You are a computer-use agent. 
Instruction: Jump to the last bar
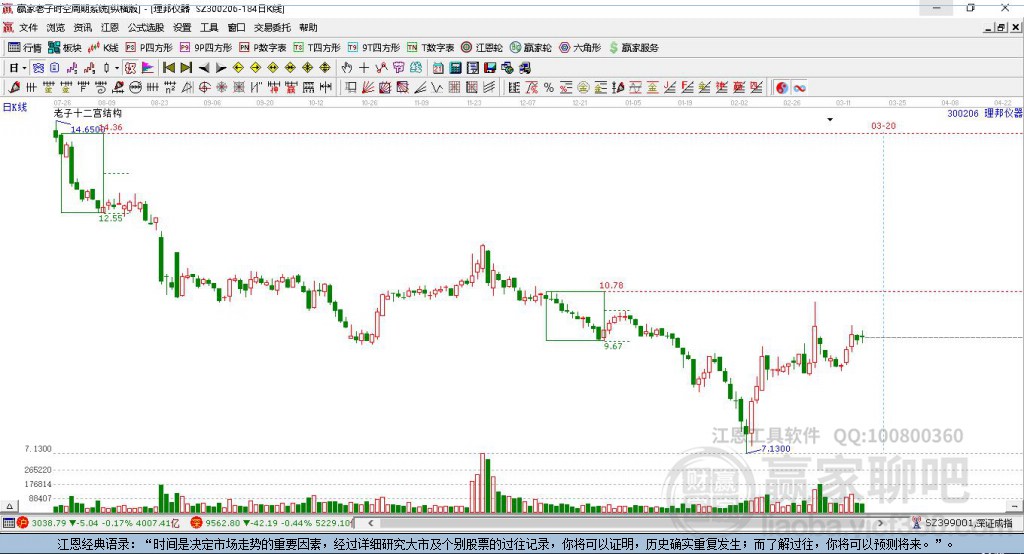point(186,68)
